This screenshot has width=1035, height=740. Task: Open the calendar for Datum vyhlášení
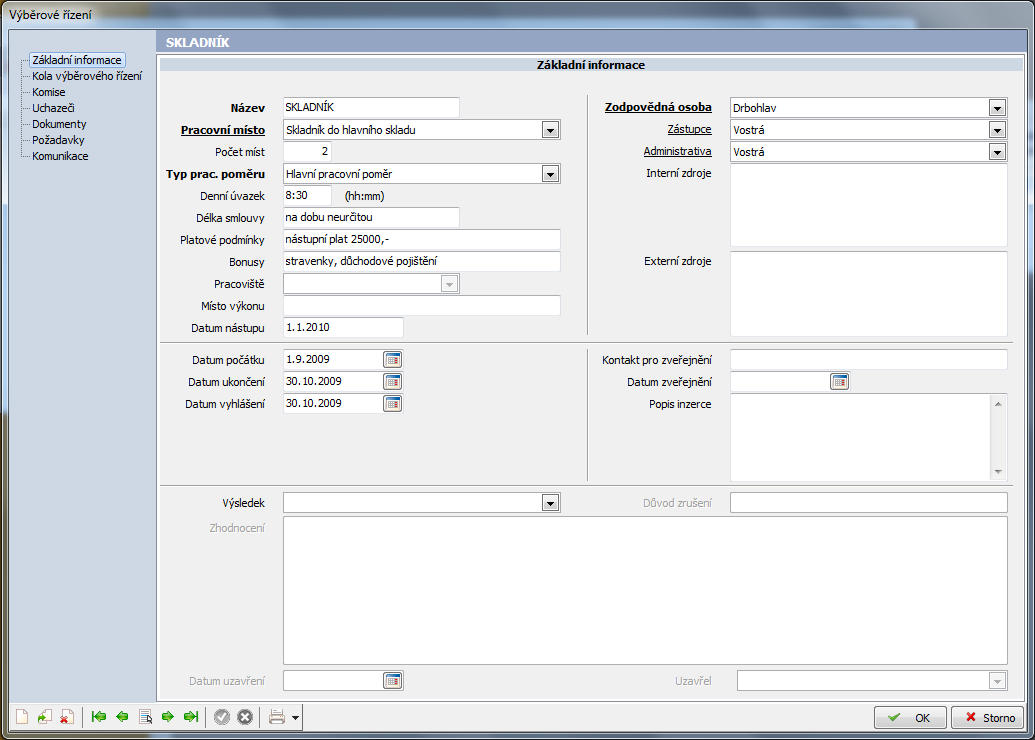point(393,403)
